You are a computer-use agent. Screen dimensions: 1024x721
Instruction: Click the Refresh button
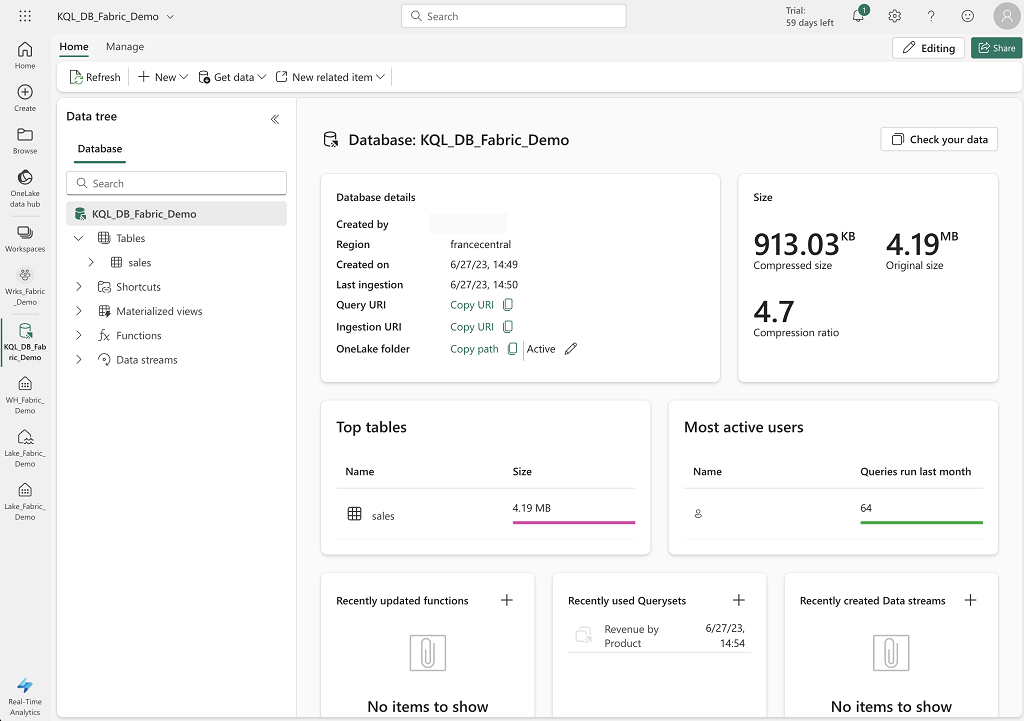tap(95, 77)
